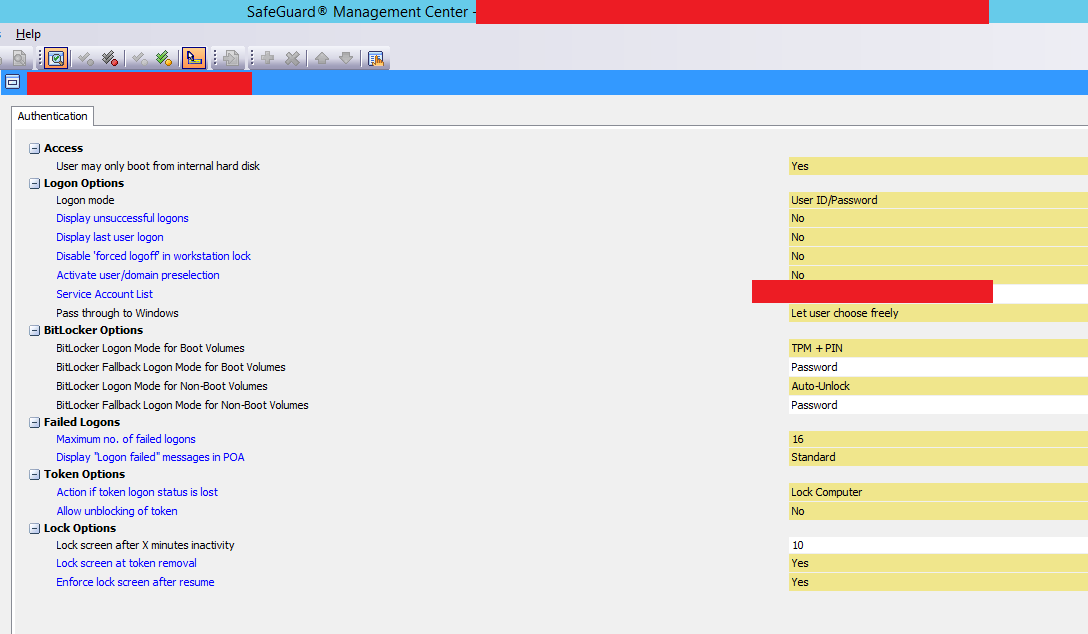Click the grayed print preview magnifier icon
The image size is (1088, 634).
tap(19, 58)
